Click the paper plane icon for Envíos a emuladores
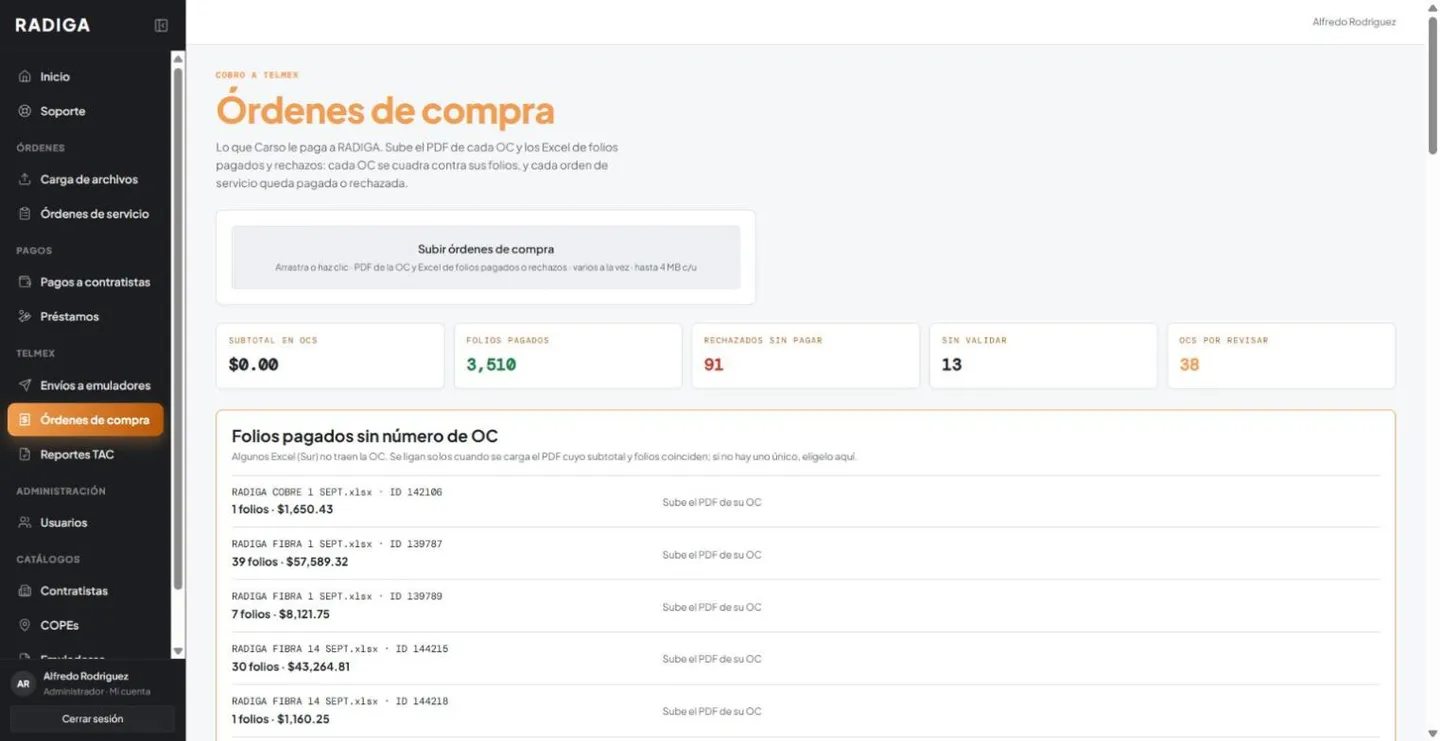 (x=25, y=385)
